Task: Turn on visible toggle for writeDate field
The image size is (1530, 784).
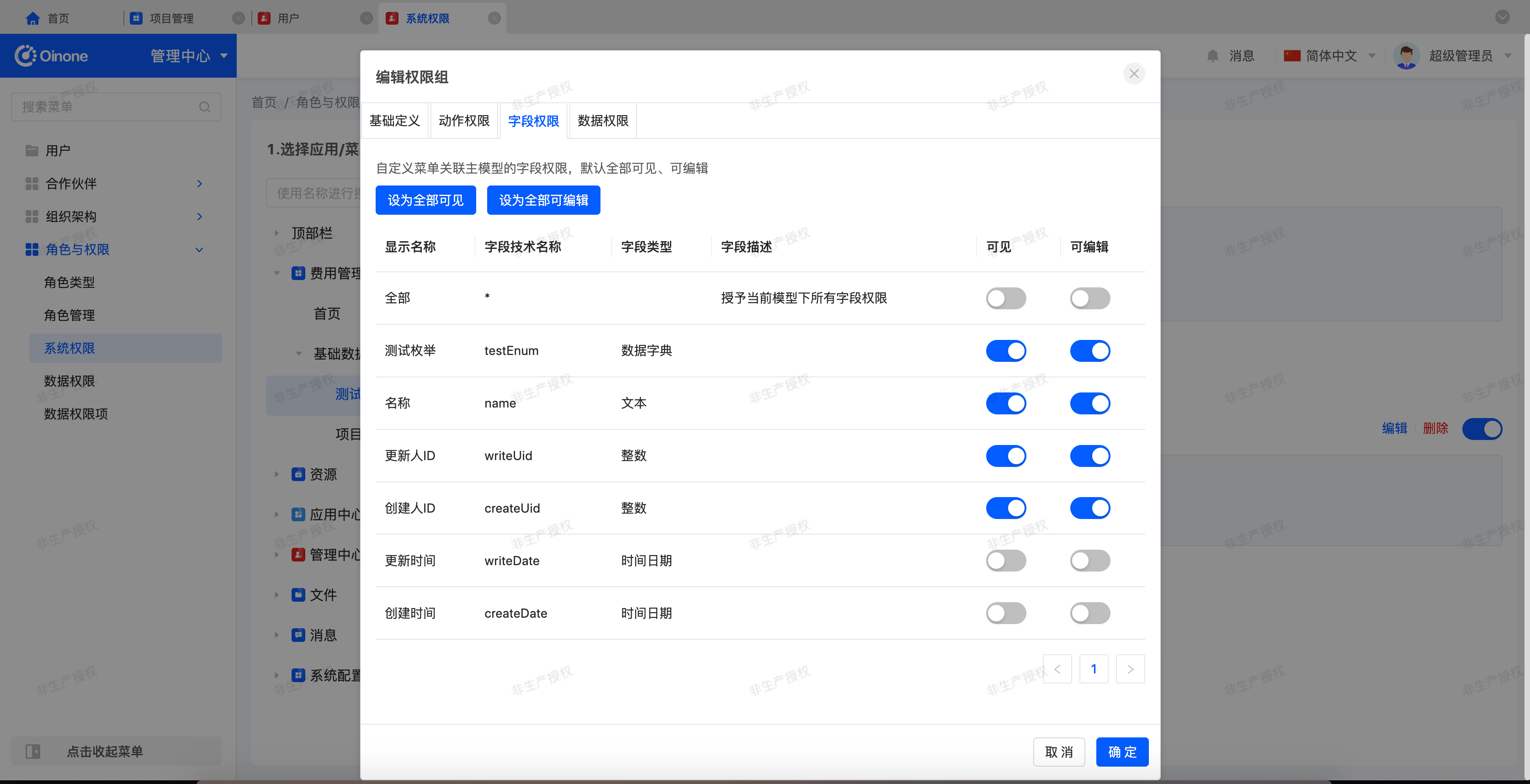Action: (1005, 561)
